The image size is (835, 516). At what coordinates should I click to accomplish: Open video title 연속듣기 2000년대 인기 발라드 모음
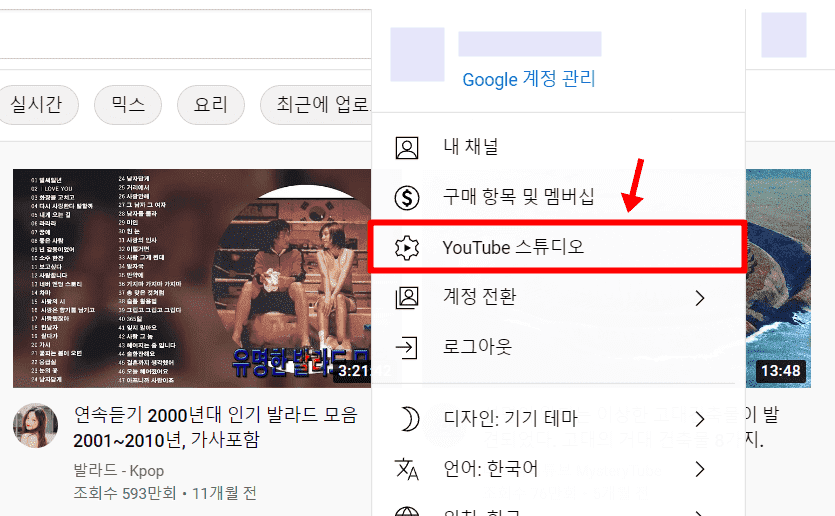[216, 428]
